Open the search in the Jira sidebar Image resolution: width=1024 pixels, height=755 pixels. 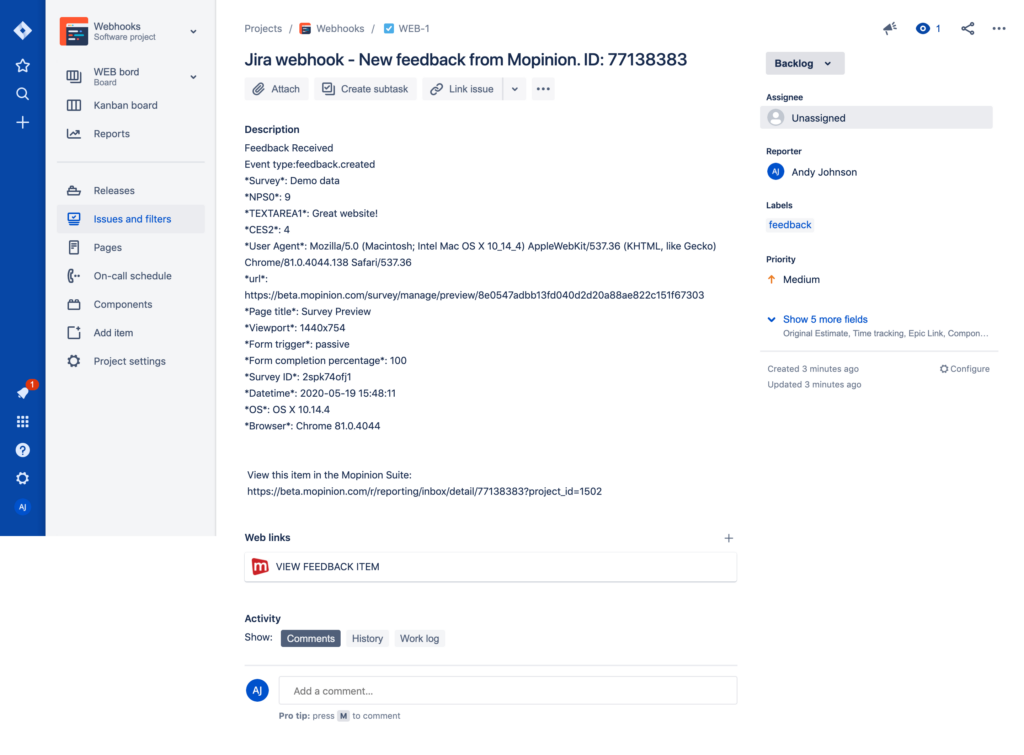click(x=22, y=94)
